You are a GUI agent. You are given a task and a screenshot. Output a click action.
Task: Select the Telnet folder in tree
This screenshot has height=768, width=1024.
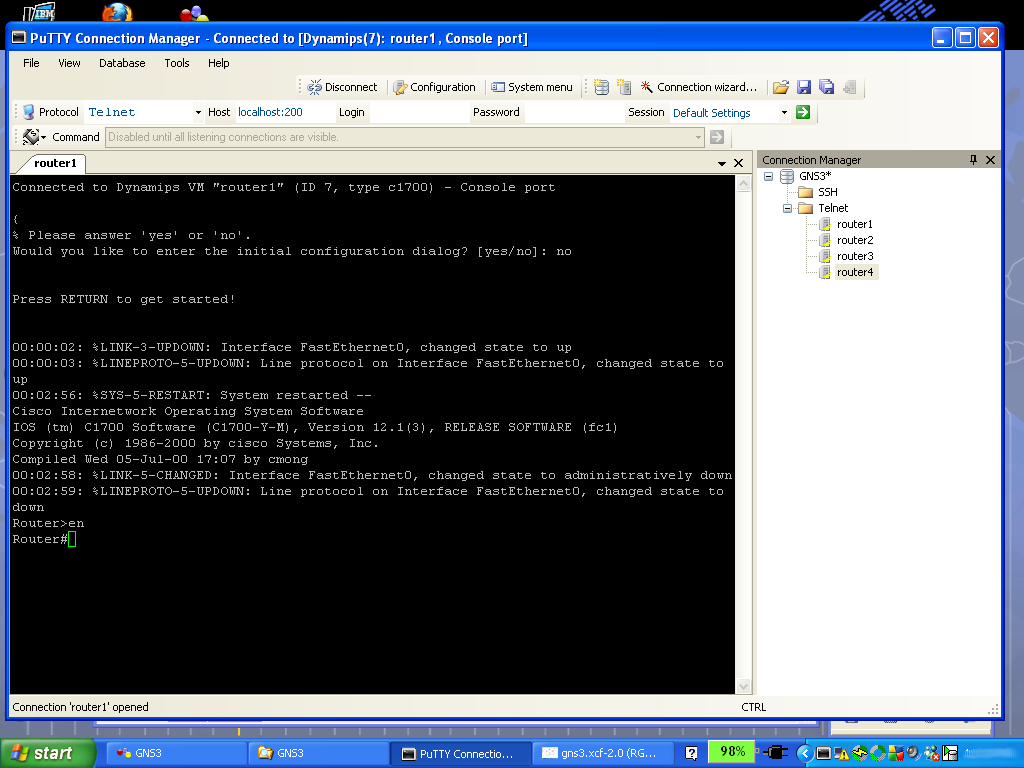pyautogui.click(x=833, y=208)
